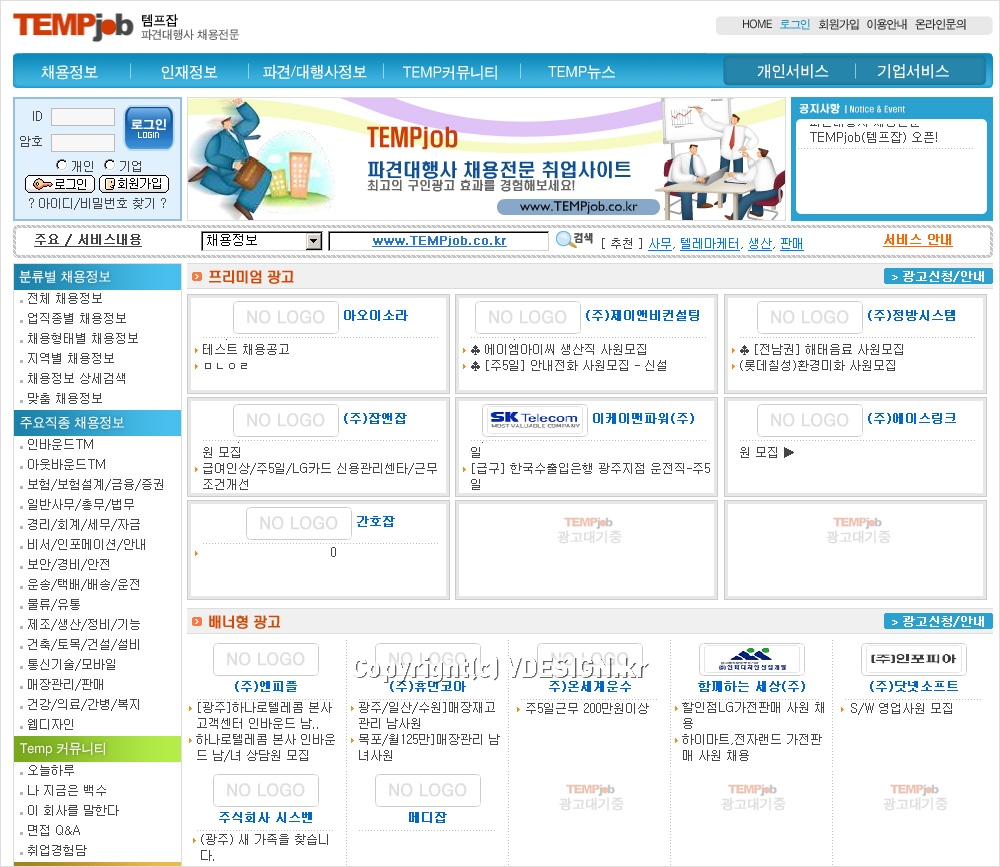Open 오늘하루 community board
This screenshot has height=867, width=1000.
click(50, 770)
